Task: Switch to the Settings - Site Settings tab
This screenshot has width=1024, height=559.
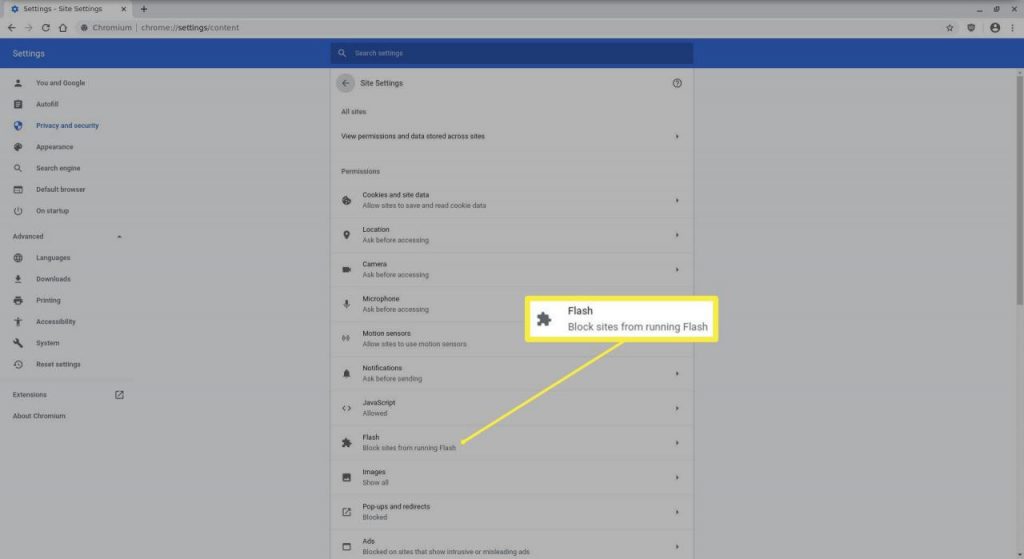Action: coord(67,9)
